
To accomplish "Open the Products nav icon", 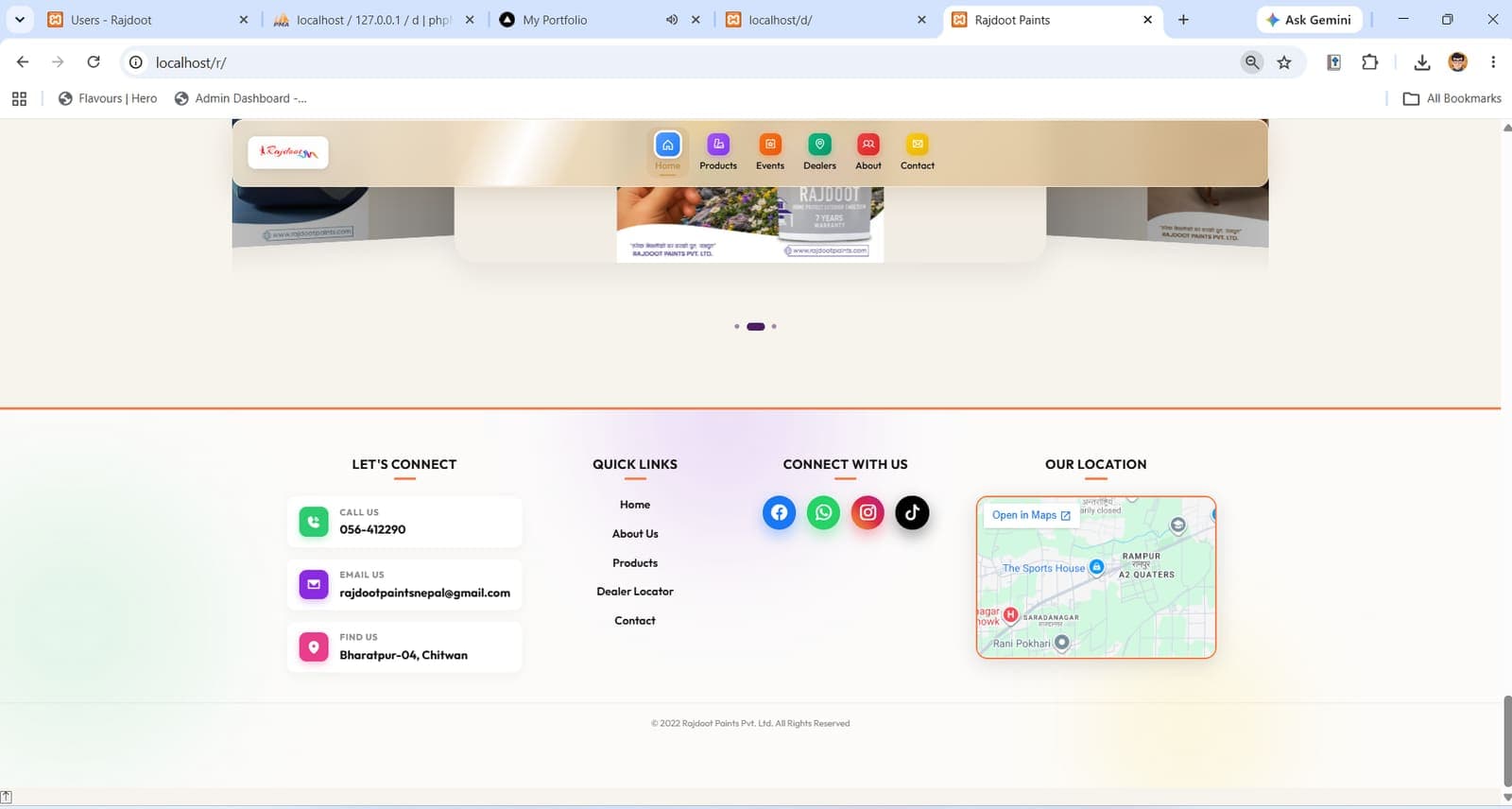I will coord(718,144).
